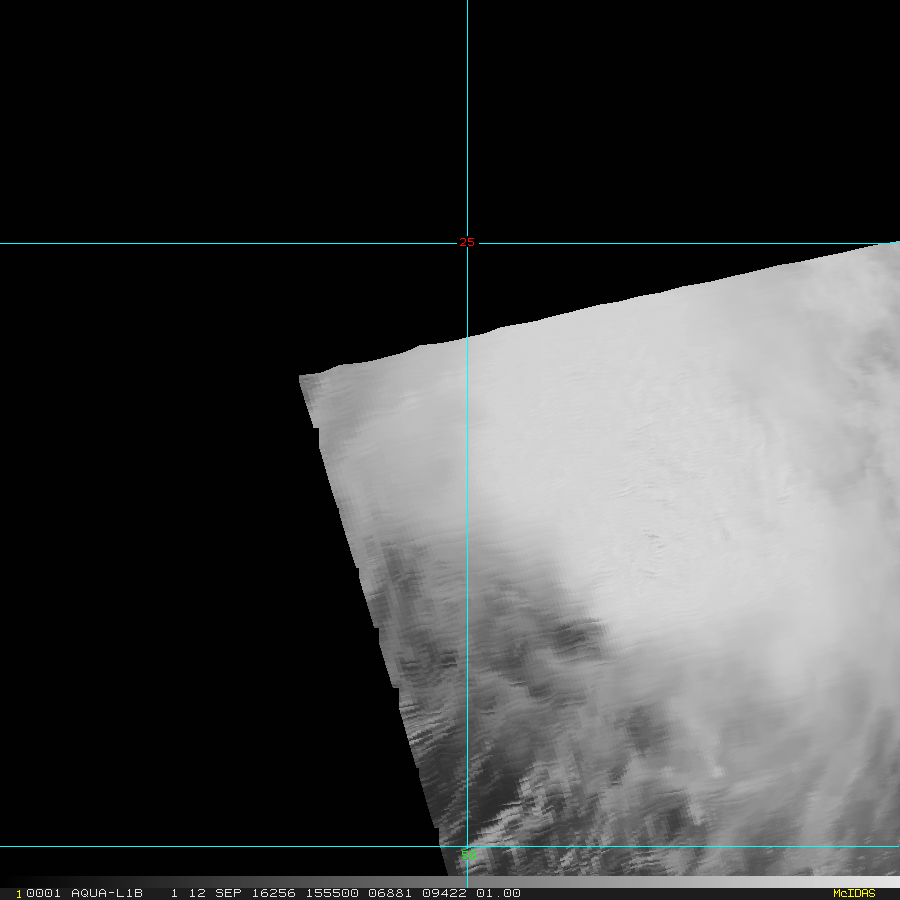
Task: Click the AQUA-L1B text in status line
Action: pos(107,893)
